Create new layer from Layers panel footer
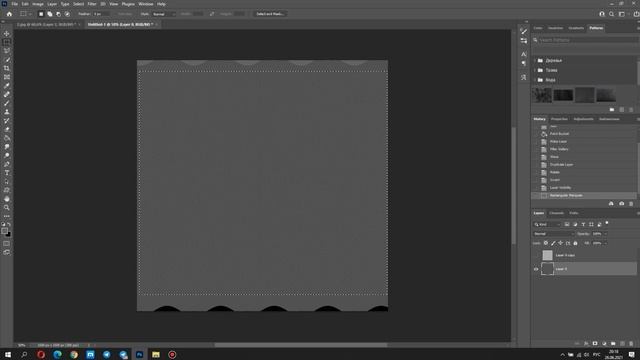The image size is (640, 360). (x=622, y=344)
